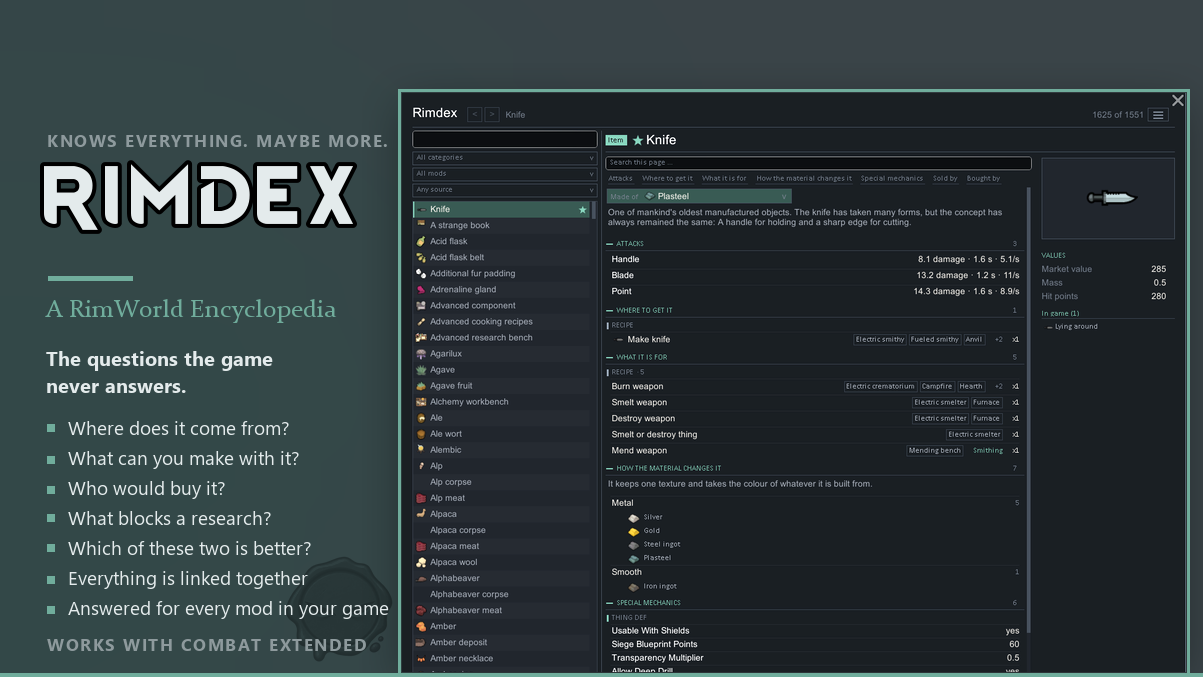Click the Alpaca meat icon
1203x677 pixels.
[421, 545]
